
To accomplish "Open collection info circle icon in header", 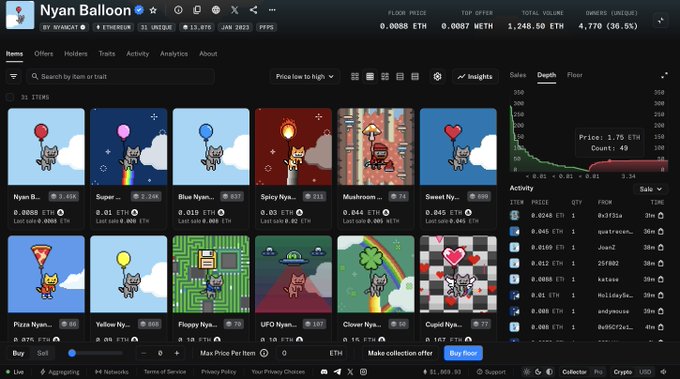I will pyautogui.click(x=178, y=10).
